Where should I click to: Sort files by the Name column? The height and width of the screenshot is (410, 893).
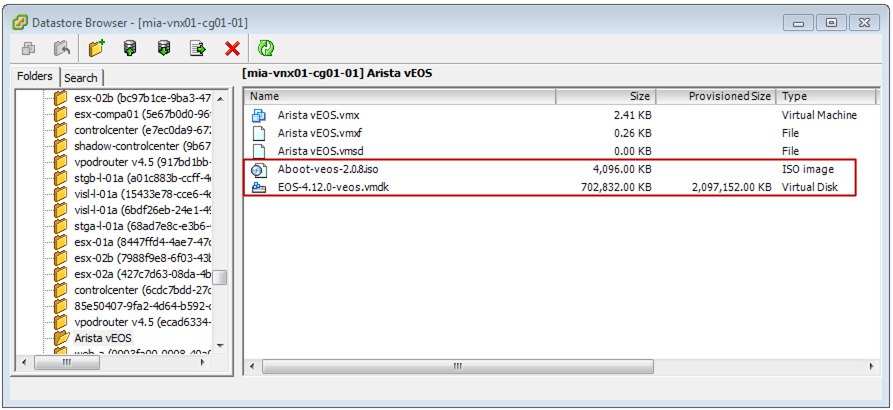400,96
